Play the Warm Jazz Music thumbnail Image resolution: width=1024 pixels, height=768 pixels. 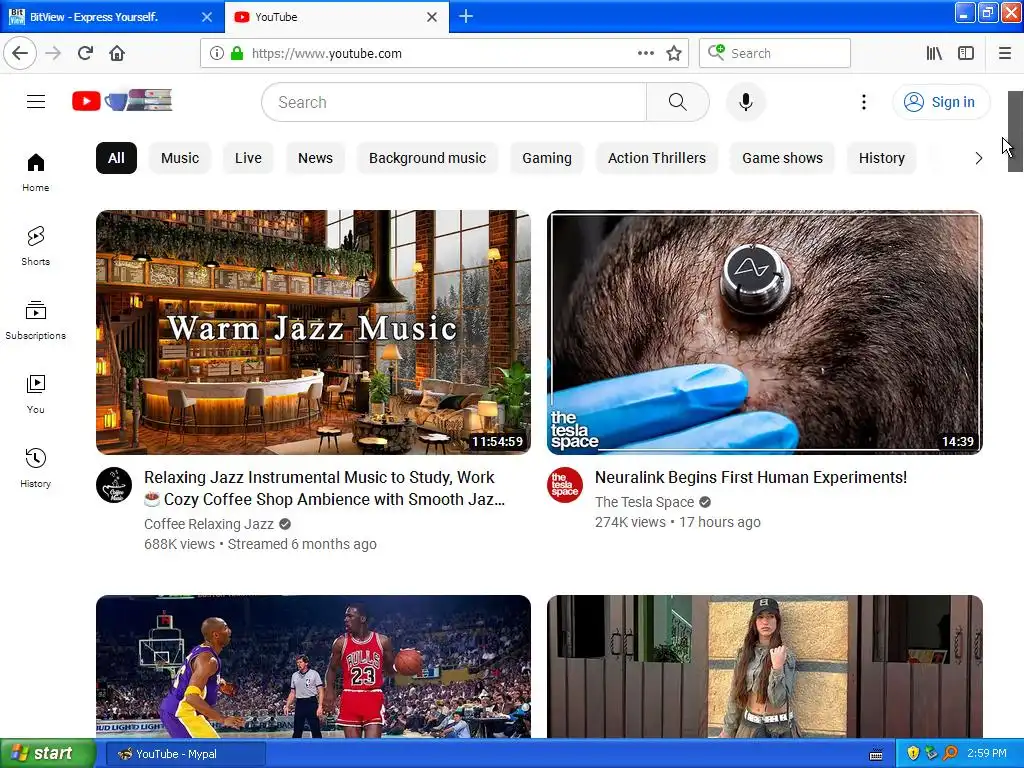pyautogui.click(x=313, y=332)
